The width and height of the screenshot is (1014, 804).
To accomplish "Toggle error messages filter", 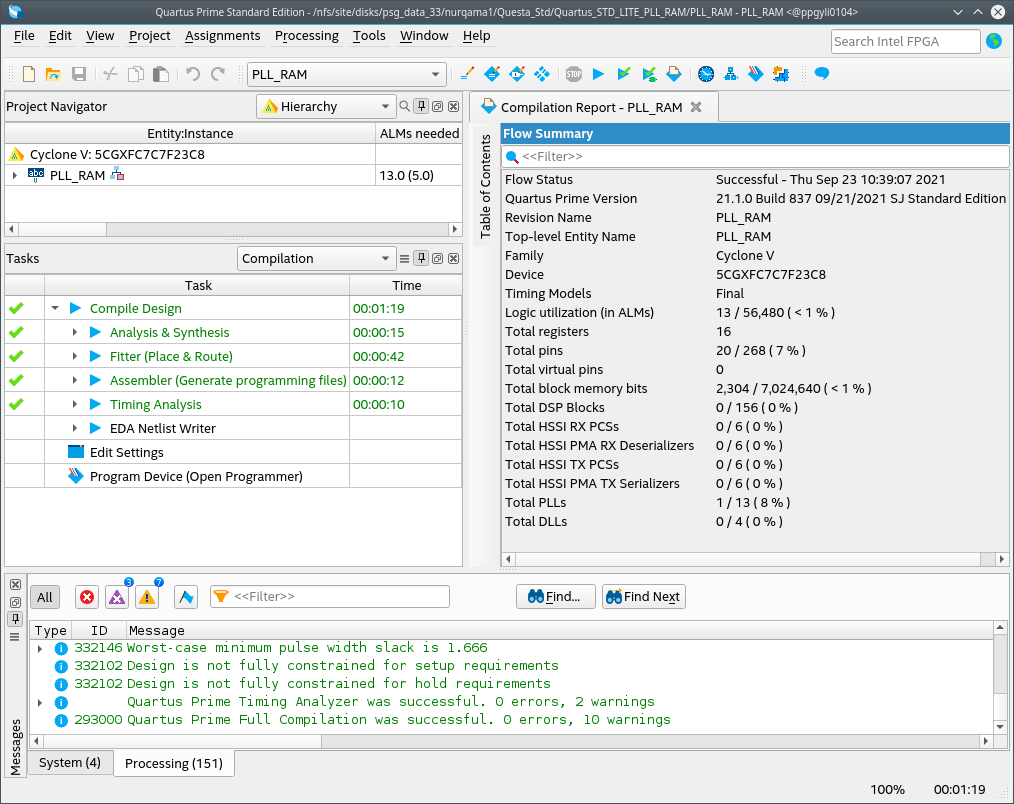I will pos(87,597).
